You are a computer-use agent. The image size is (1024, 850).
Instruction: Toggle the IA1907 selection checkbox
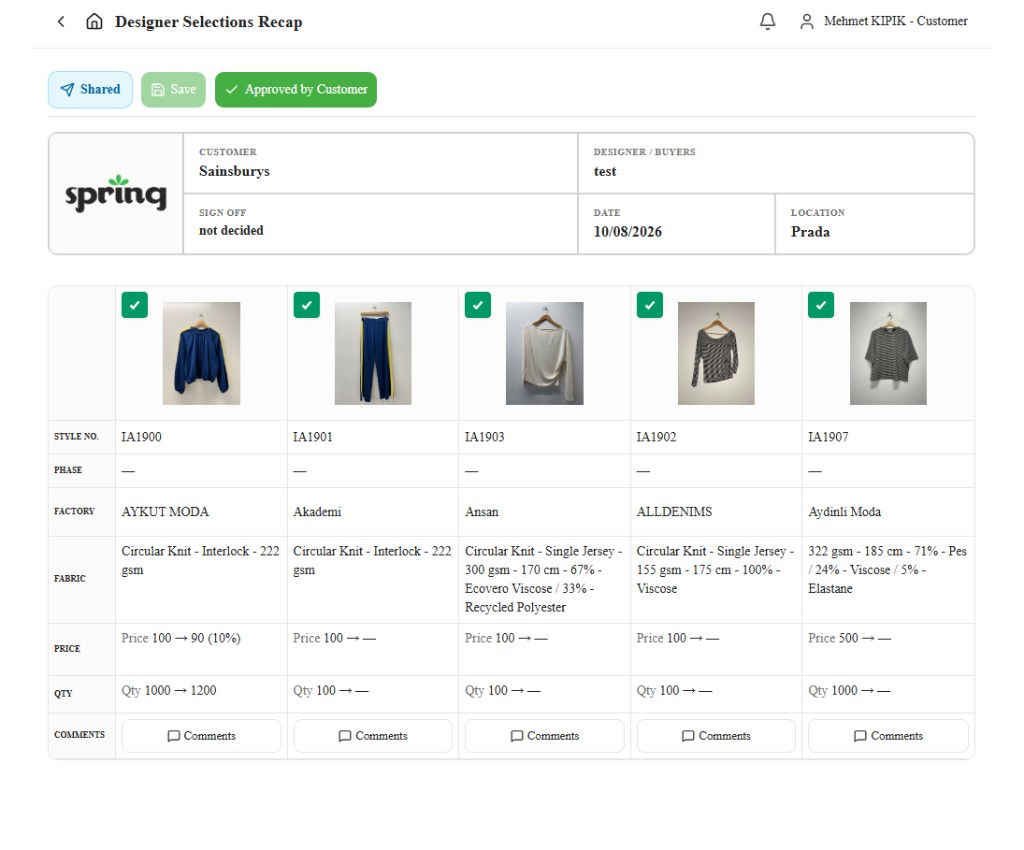tap(820, 305)
